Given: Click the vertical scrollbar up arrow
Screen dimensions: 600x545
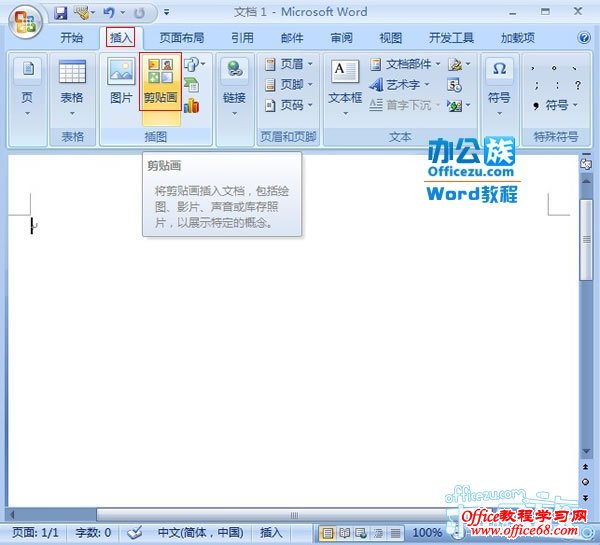Looking at the screenshot, I should click(x=586, y=181).
